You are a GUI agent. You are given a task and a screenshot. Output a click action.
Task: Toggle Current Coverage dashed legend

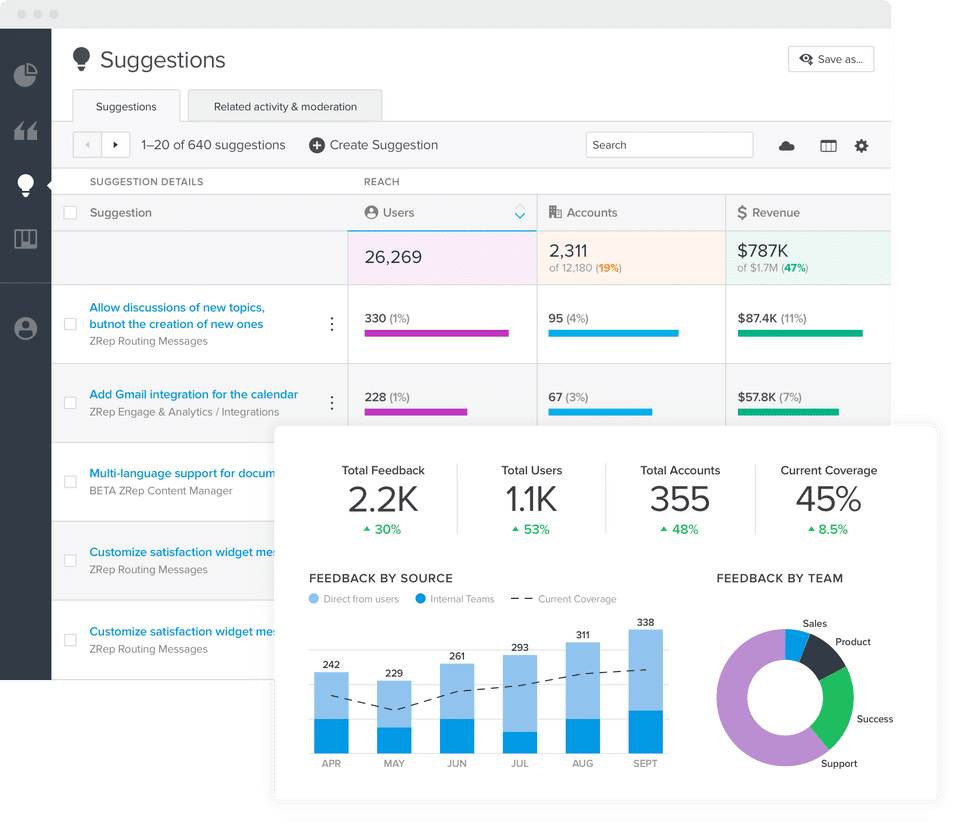[x=522, y=599]
